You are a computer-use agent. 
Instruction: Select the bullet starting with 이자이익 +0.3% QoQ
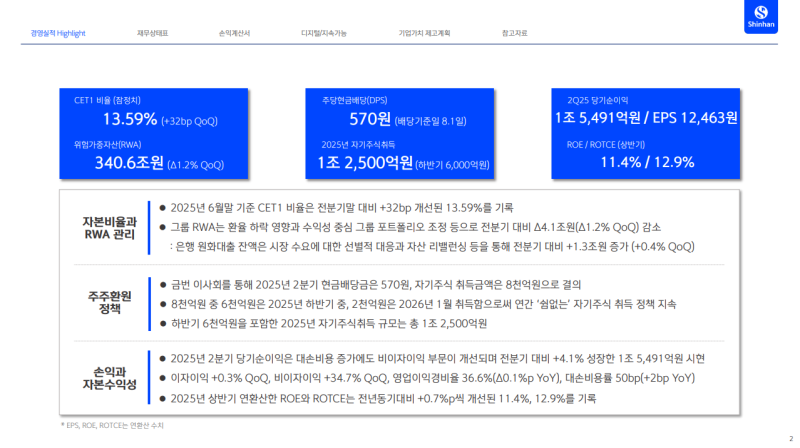(430, 379)
